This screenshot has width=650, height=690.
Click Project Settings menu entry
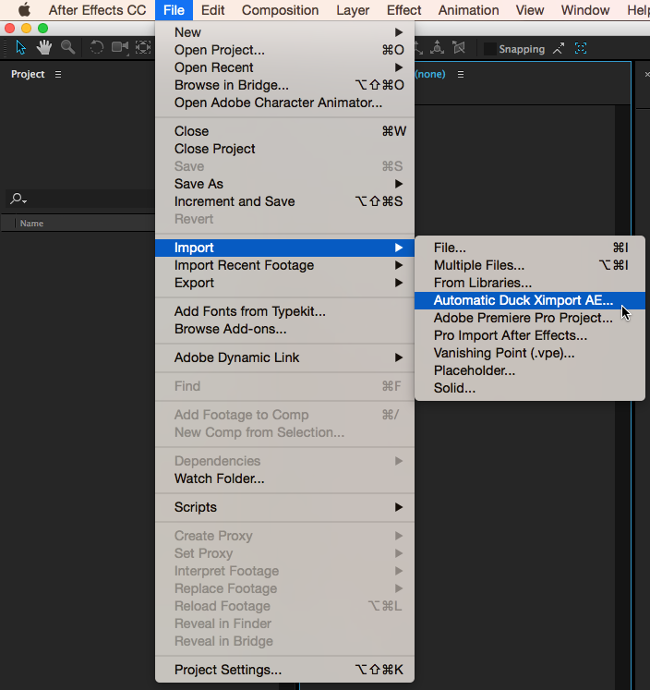[x=228, y=670]
